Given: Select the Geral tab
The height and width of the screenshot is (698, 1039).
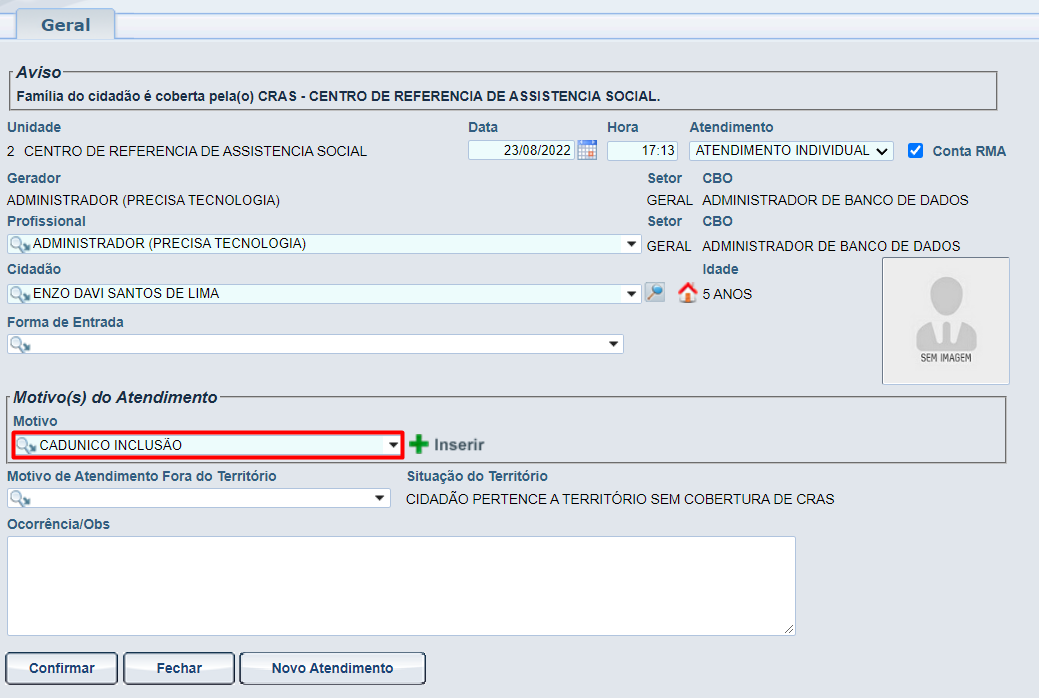Looking at the screenshot, I should (65, 25).
